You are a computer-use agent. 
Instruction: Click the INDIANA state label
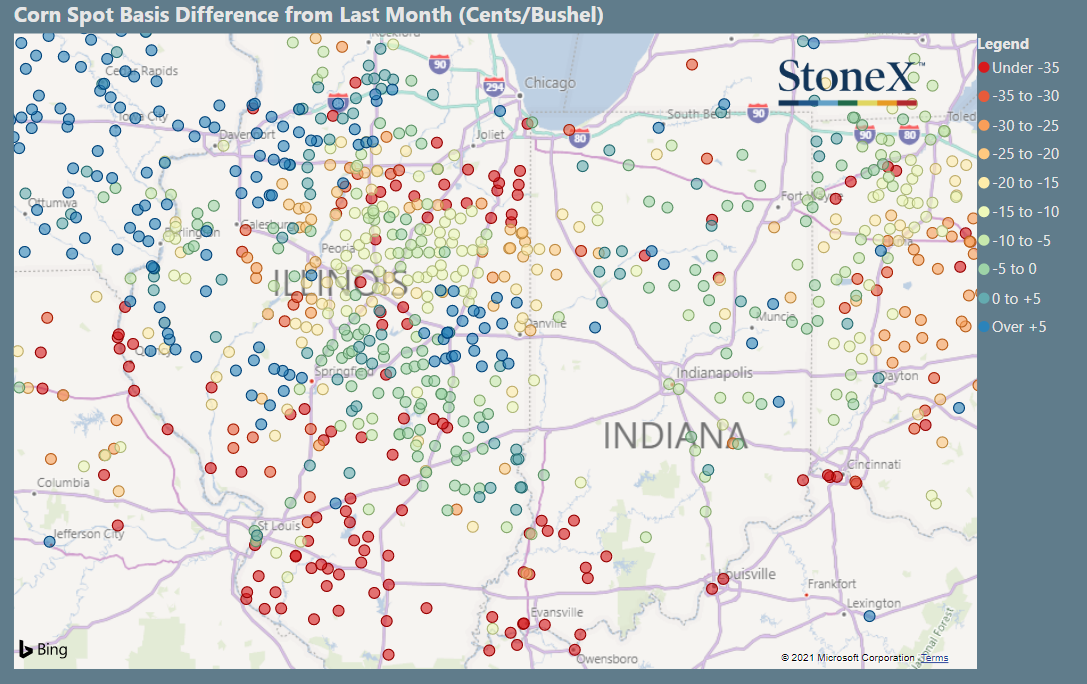coord(675,436)
